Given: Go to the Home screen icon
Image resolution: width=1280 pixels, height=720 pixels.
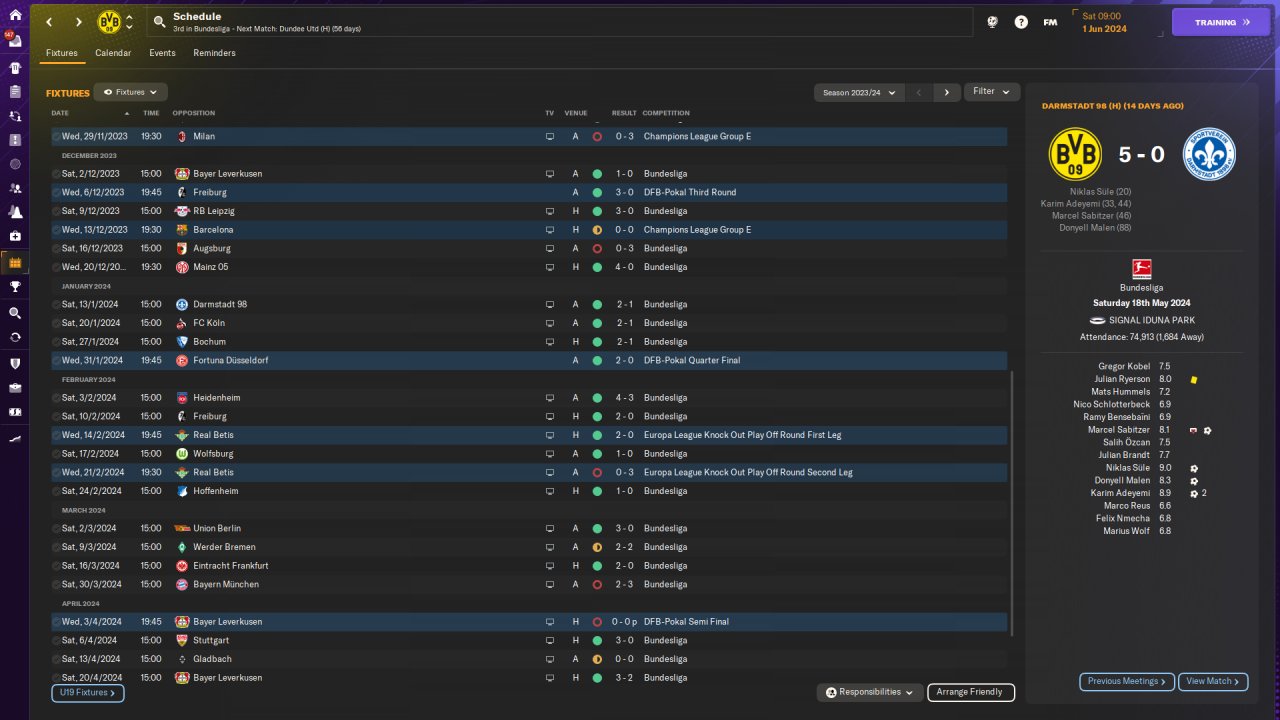Looking at the screenshot, I should [15, 15].
